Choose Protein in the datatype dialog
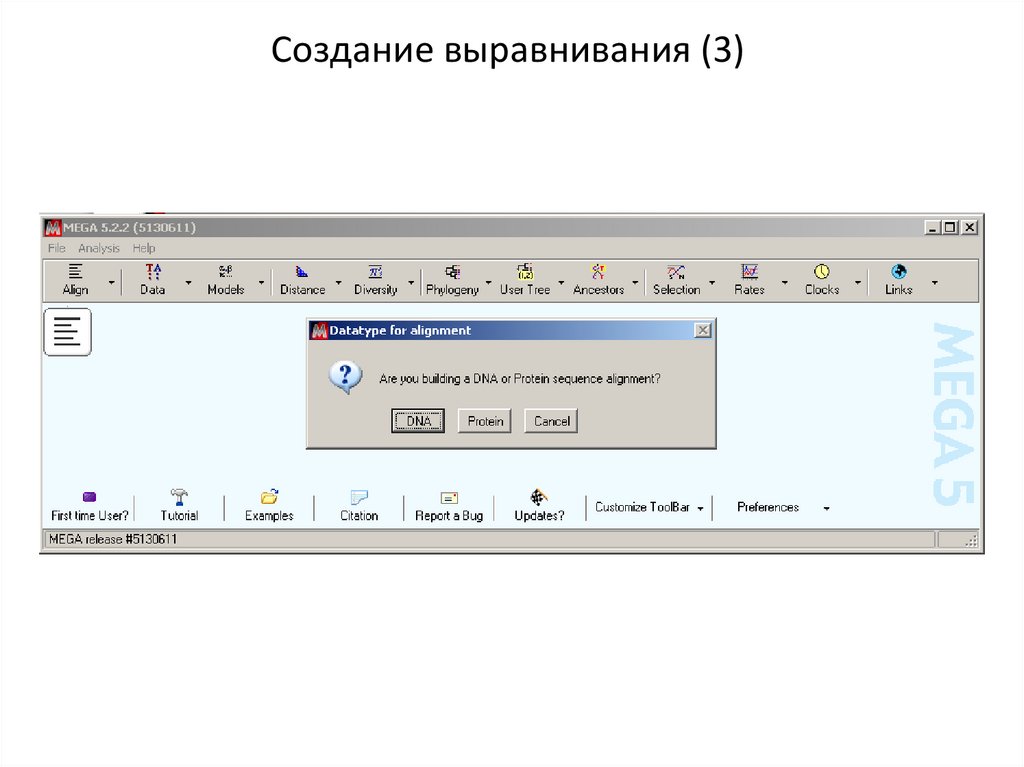This screenshot has width=1024, height=767. point(485,421)
